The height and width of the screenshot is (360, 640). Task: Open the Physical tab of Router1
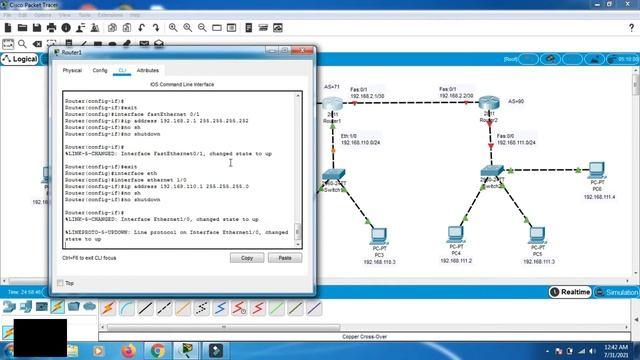pos(72,71)
